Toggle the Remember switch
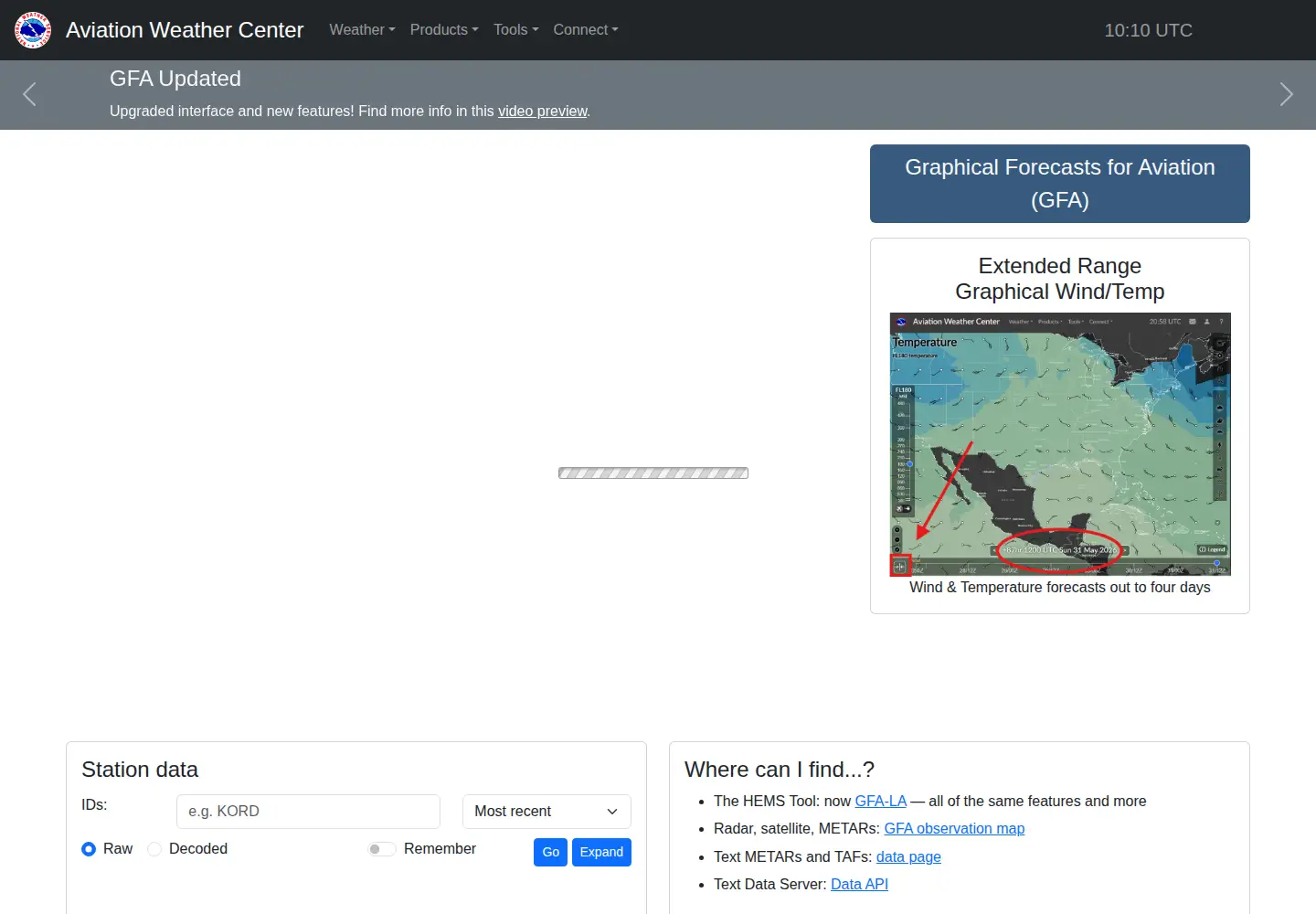This screenshot has height=914, width=1316. (382, 849)
